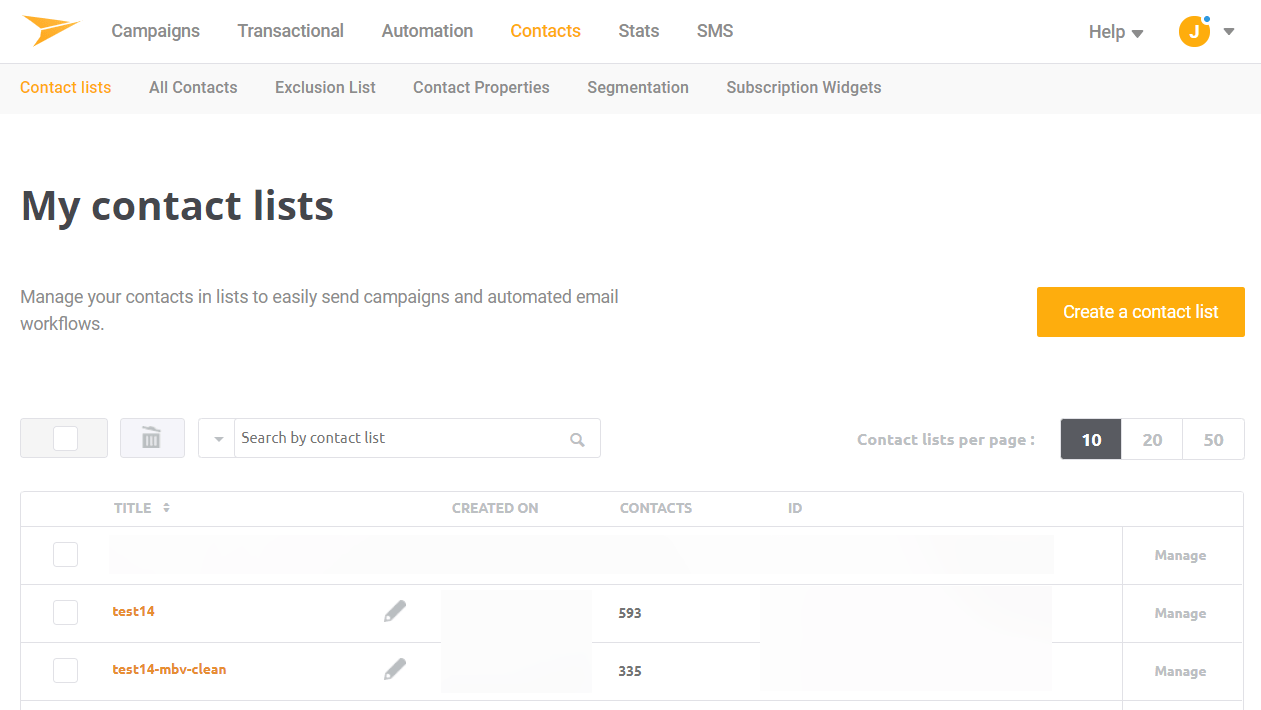Show 20 contact lists per page

(1152, 439)
